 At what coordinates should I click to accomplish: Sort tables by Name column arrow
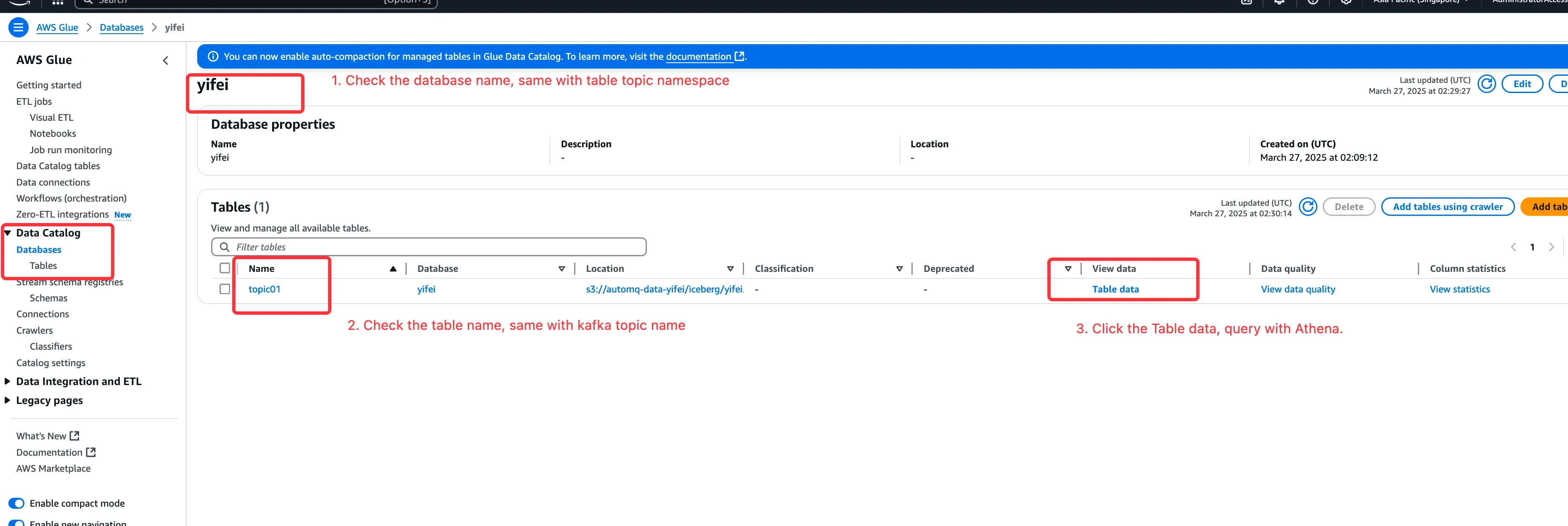(x=392, y=269)
